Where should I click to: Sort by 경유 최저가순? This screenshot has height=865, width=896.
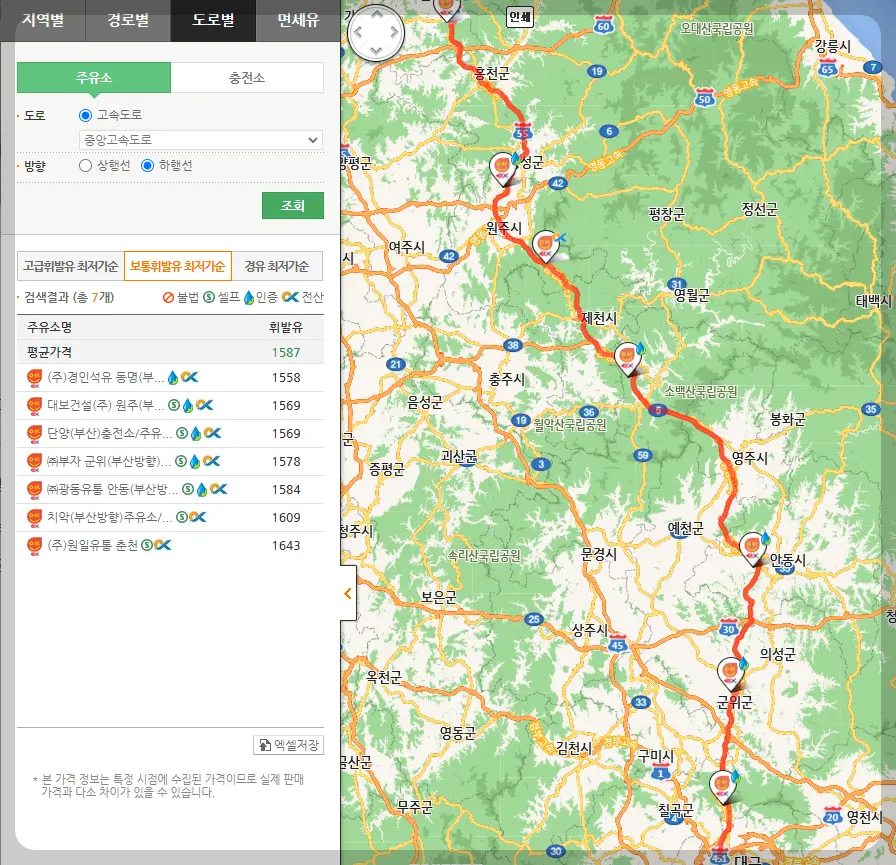(277, 266)
